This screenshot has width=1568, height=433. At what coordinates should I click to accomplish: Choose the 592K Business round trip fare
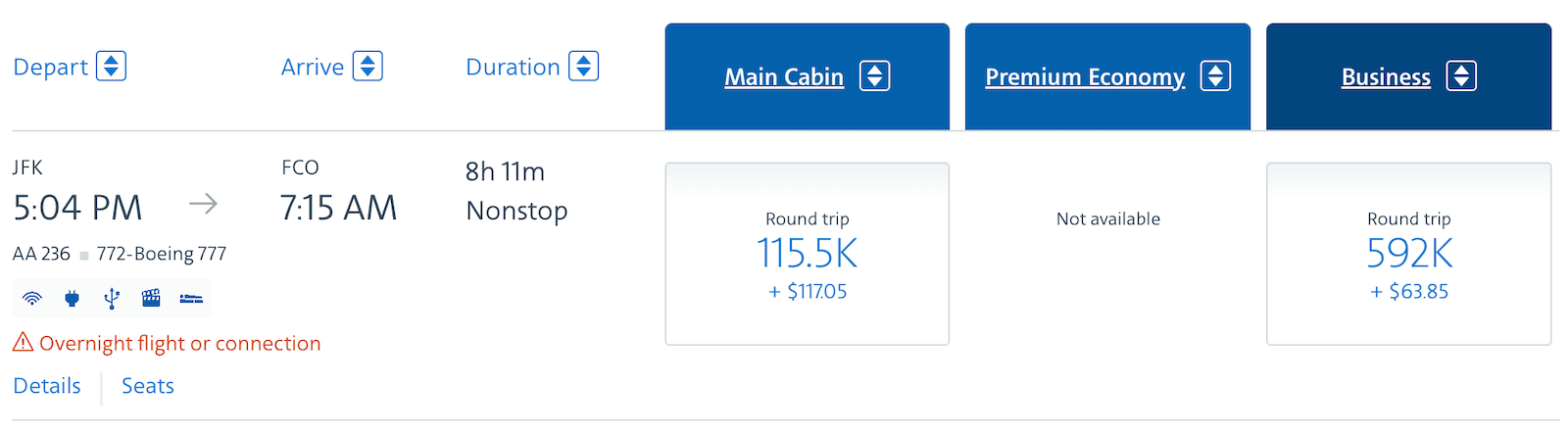(x=1408, y=254)
